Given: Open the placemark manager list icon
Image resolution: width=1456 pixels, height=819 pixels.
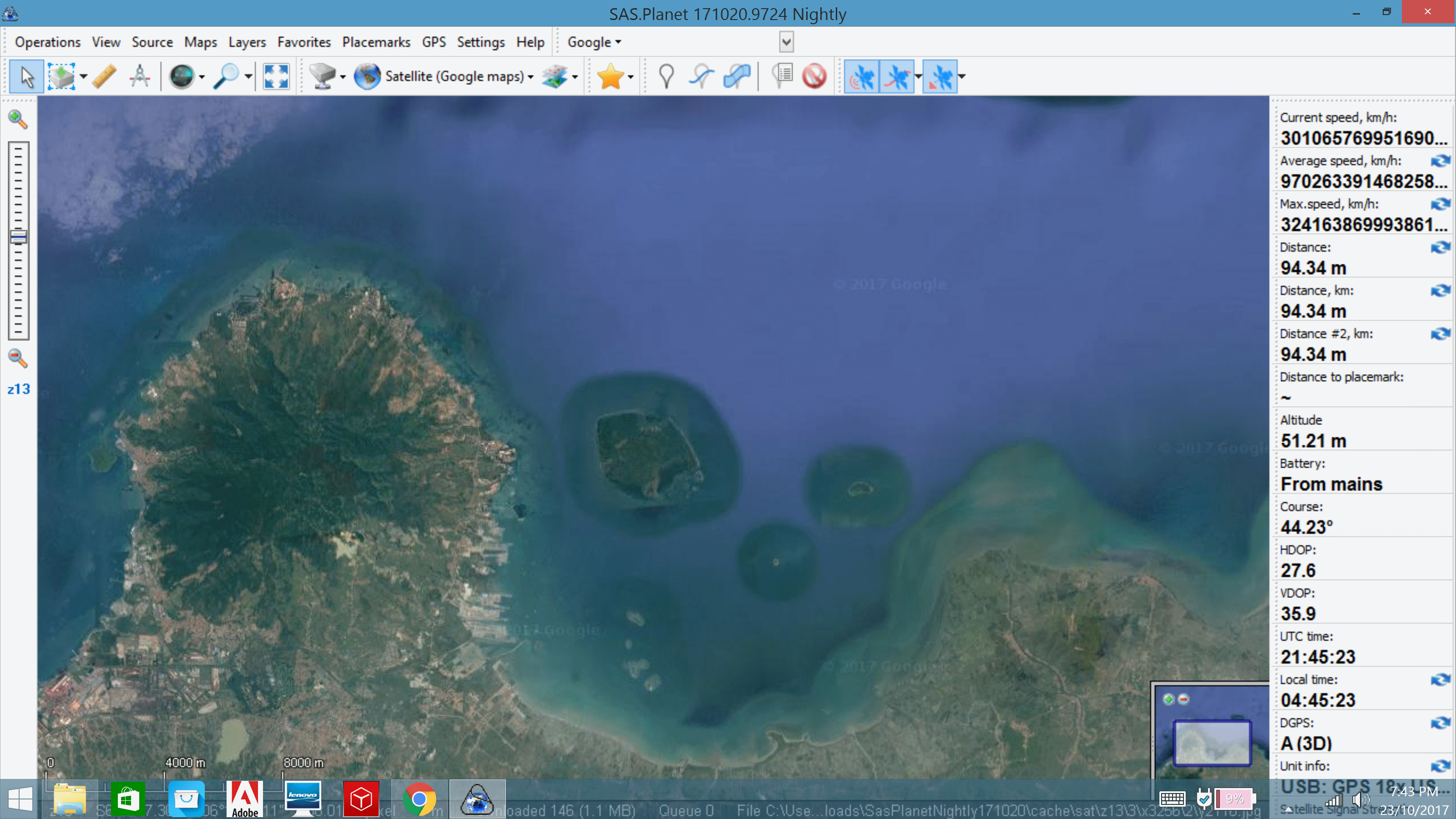Looking at the screenshot, I should coord(782,76).
